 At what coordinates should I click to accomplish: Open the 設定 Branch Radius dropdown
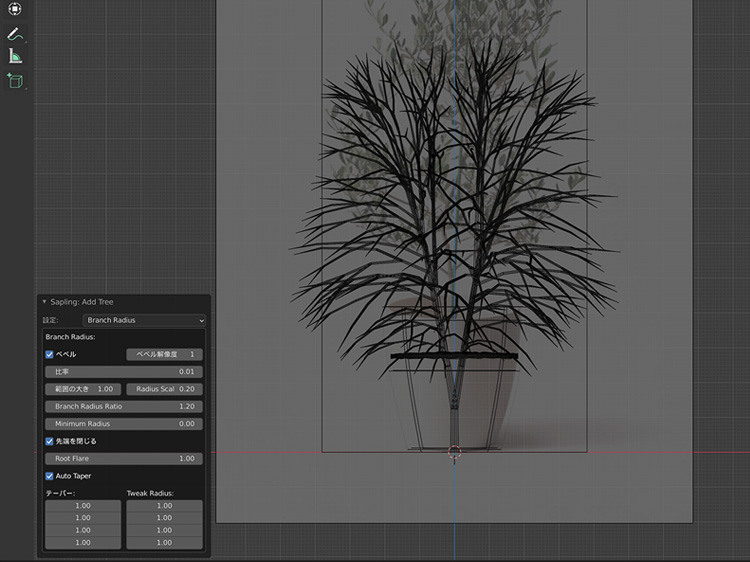pos(144,320)
